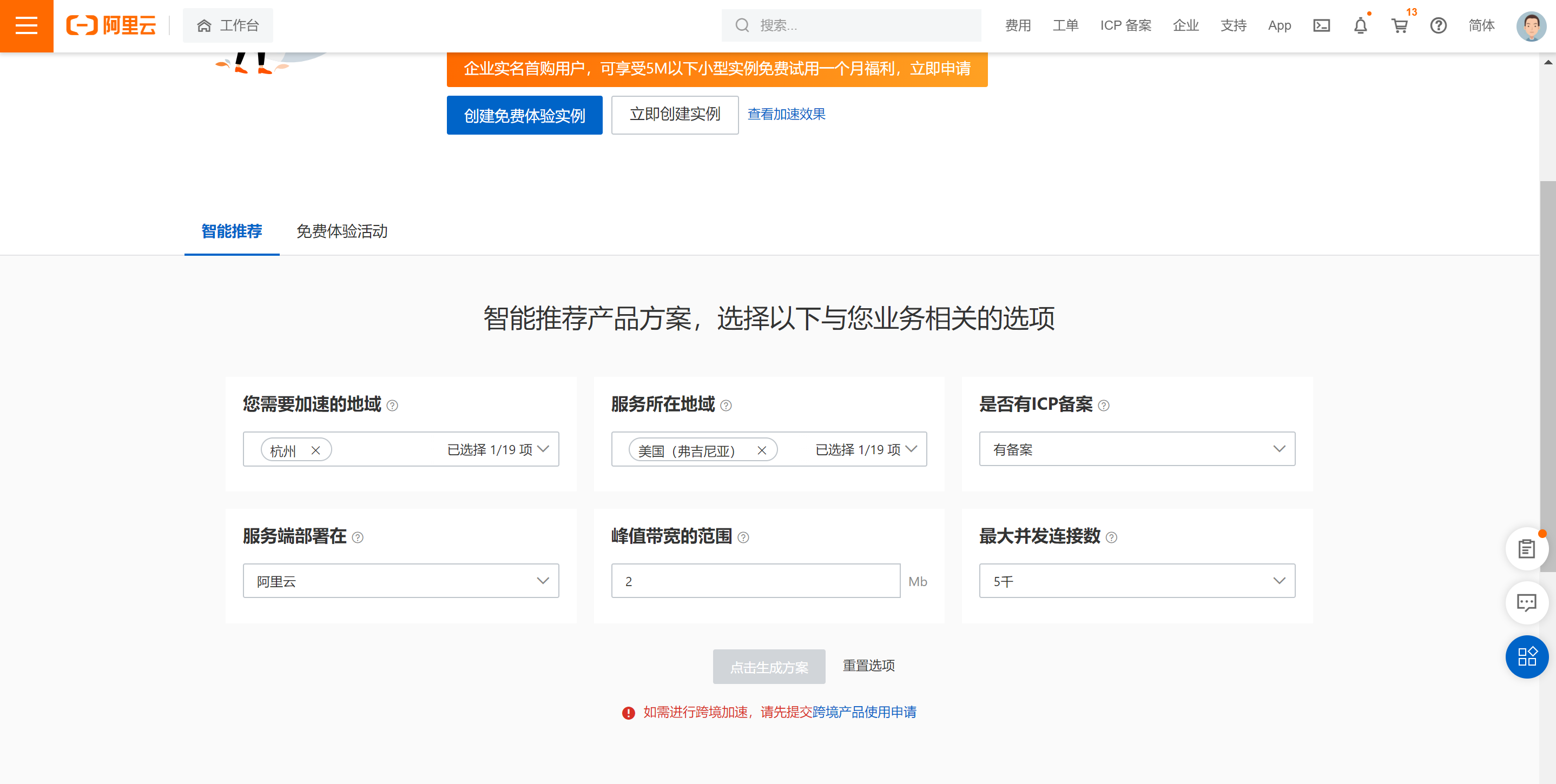
Task: Click the blue grid widget button
Action: pyautogui.click(x=1527, y=657)
